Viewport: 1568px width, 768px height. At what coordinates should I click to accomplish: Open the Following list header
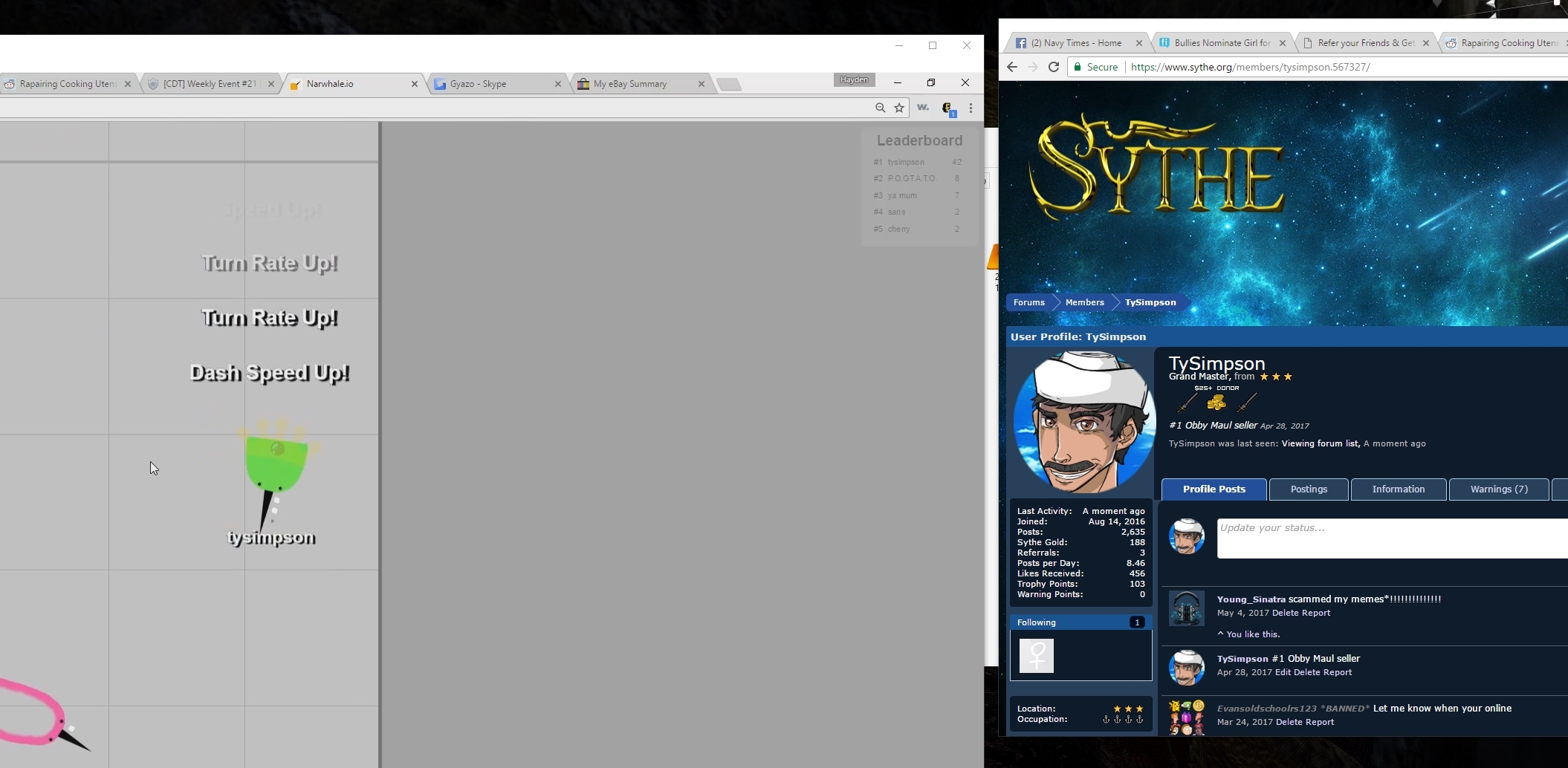pyautogui.click(x=1081, y=622)
